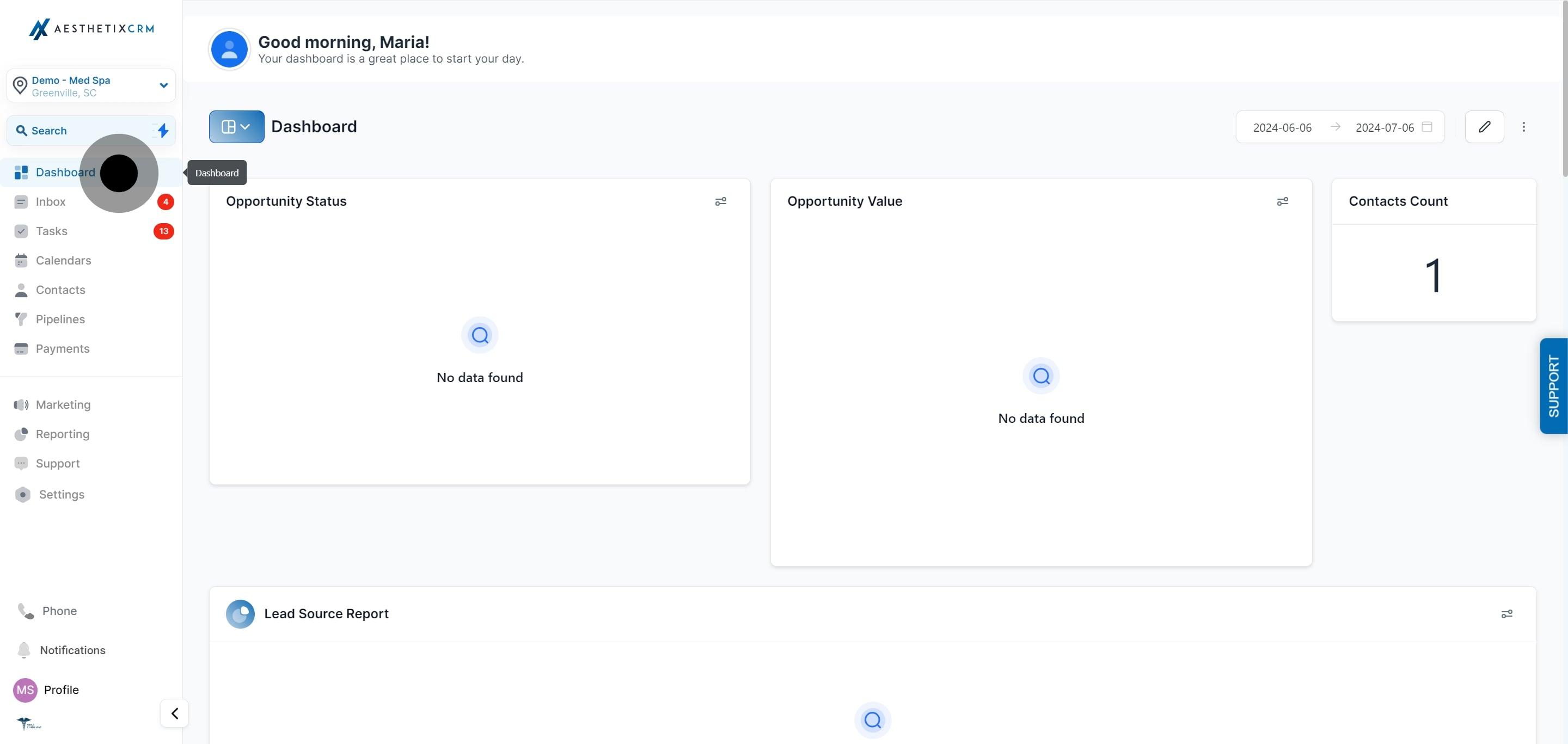Click the pencil edit dashboard icon
Image resolution: width=1568 pixels, height=744 pixels.
(x=1484, y=126)
